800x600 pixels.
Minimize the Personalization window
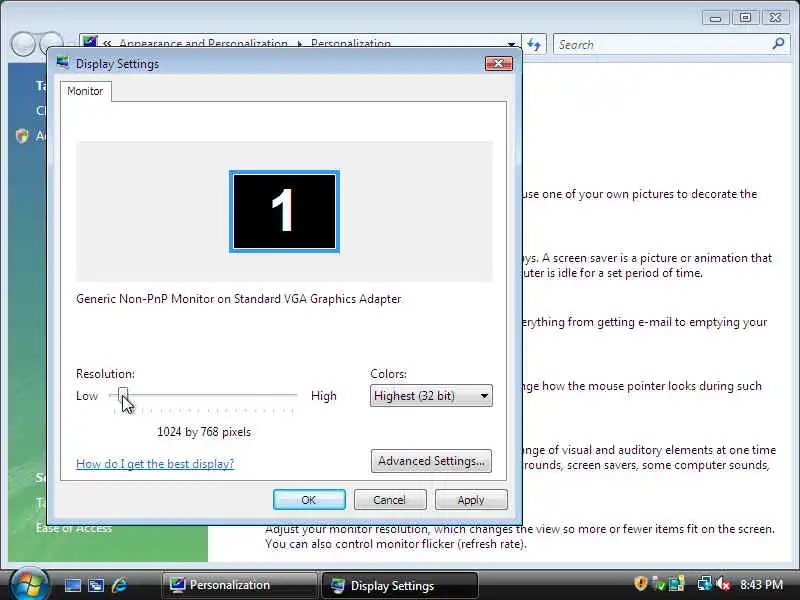[715, 18]
